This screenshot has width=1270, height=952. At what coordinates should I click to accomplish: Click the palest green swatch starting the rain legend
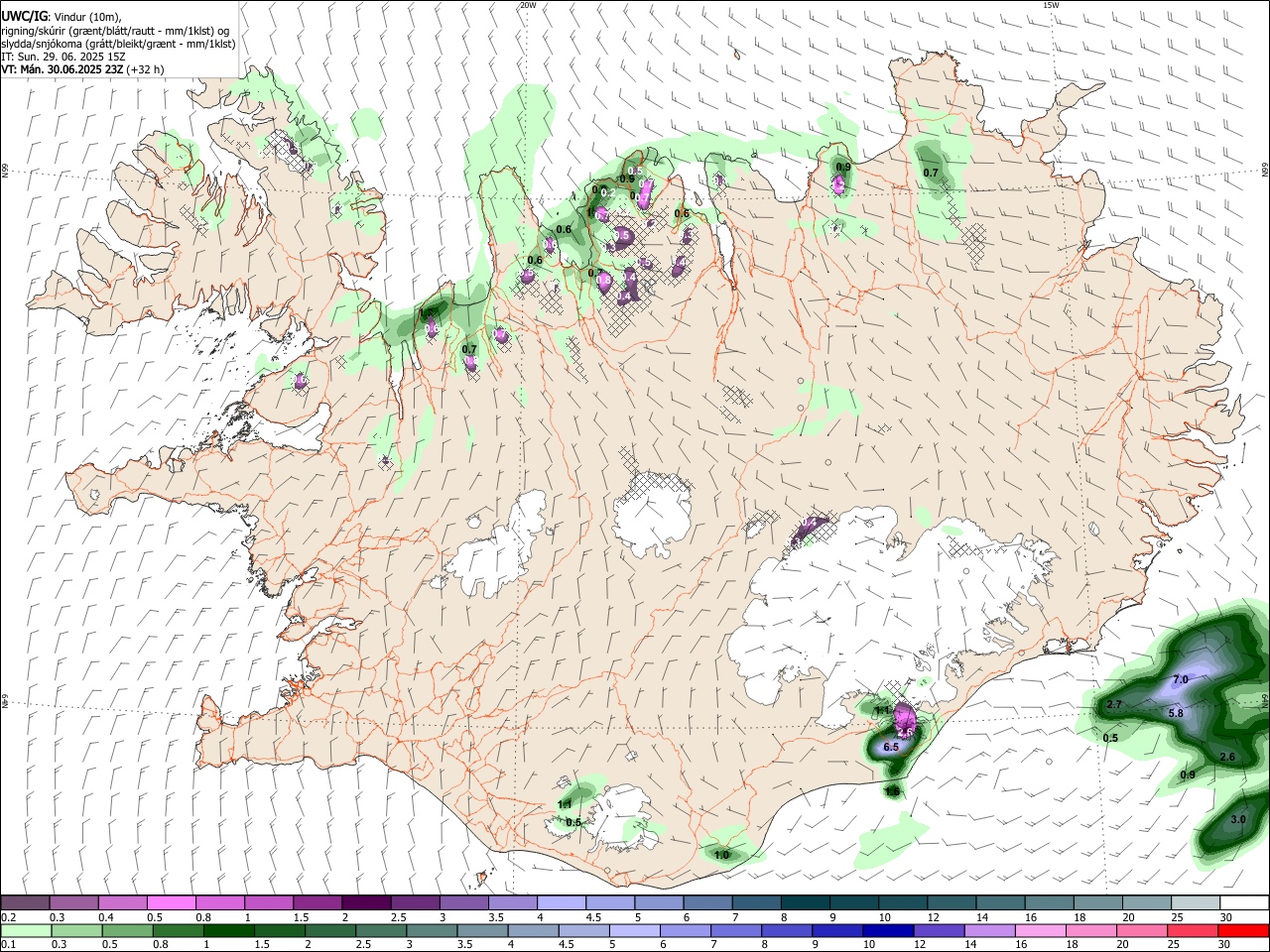[x=26, y=930]
